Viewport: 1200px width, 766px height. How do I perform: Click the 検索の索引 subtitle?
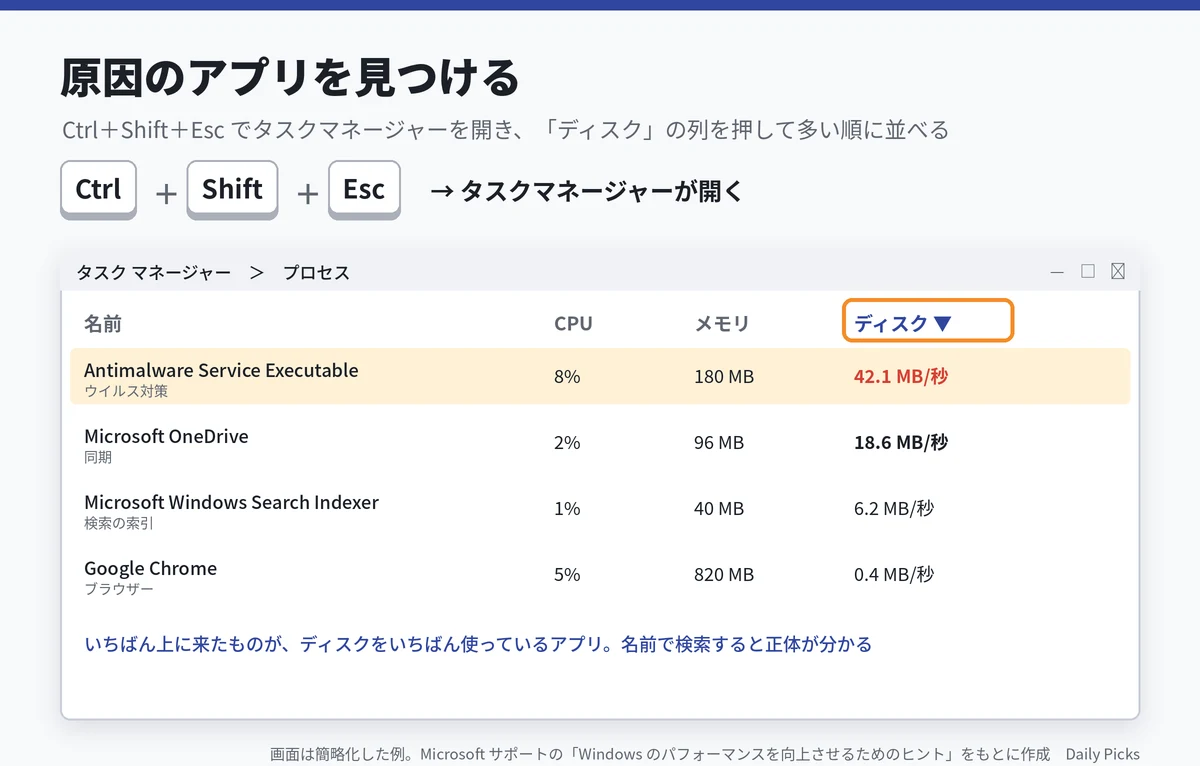point(119,524)
